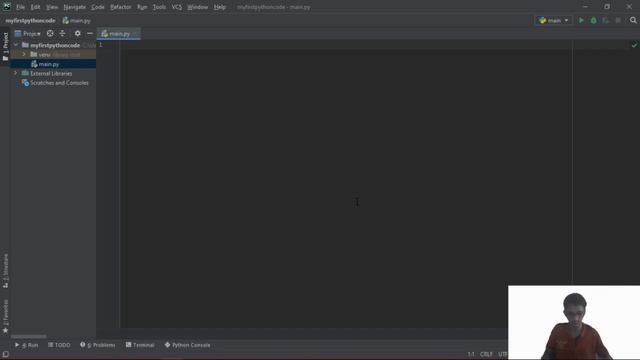
Task: Open the Terminal tool window
Action: (140, 345)
